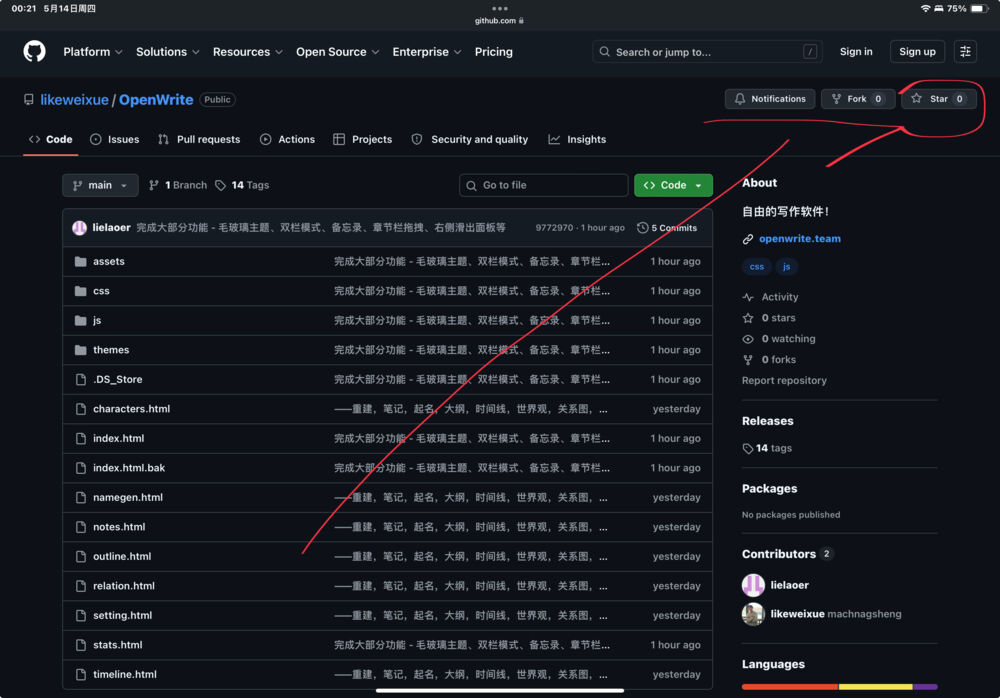
Task: Click the Languages color bar
Action: [839, 687]
